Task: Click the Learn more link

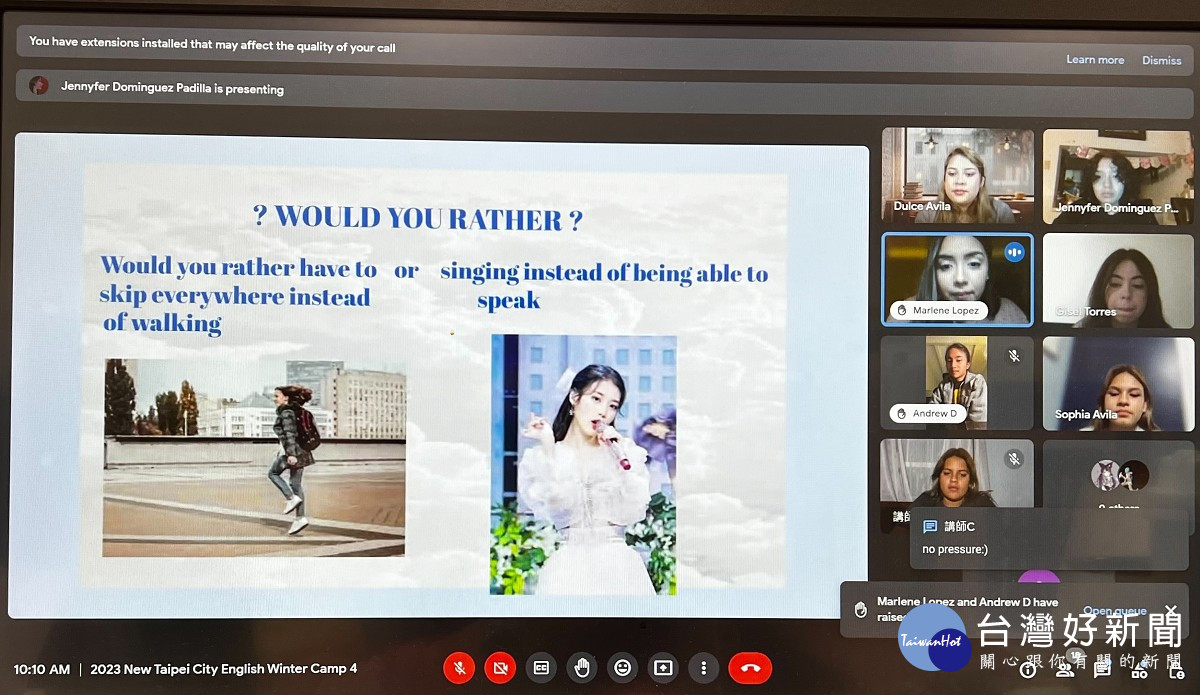Action: [x=1095, y=60]
